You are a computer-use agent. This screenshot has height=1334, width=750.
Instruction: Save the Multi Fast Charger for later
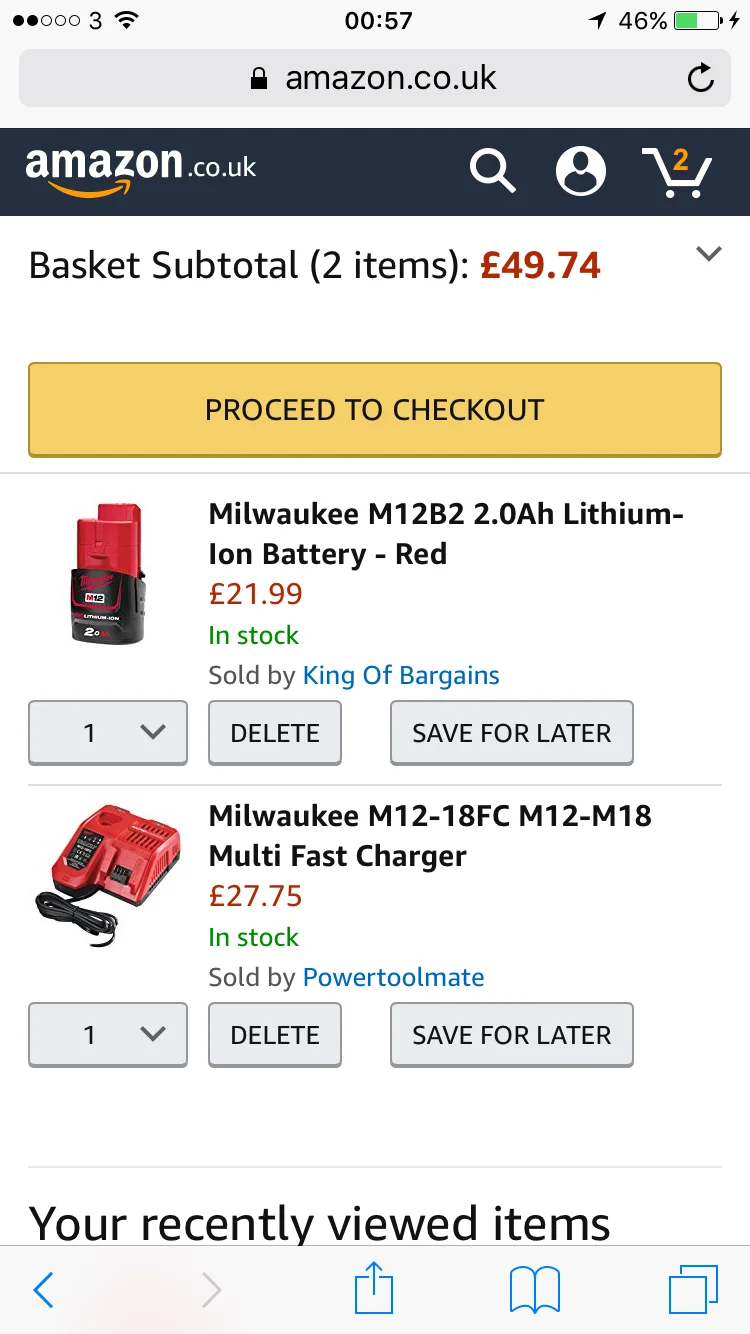(x=512, y=1035)
